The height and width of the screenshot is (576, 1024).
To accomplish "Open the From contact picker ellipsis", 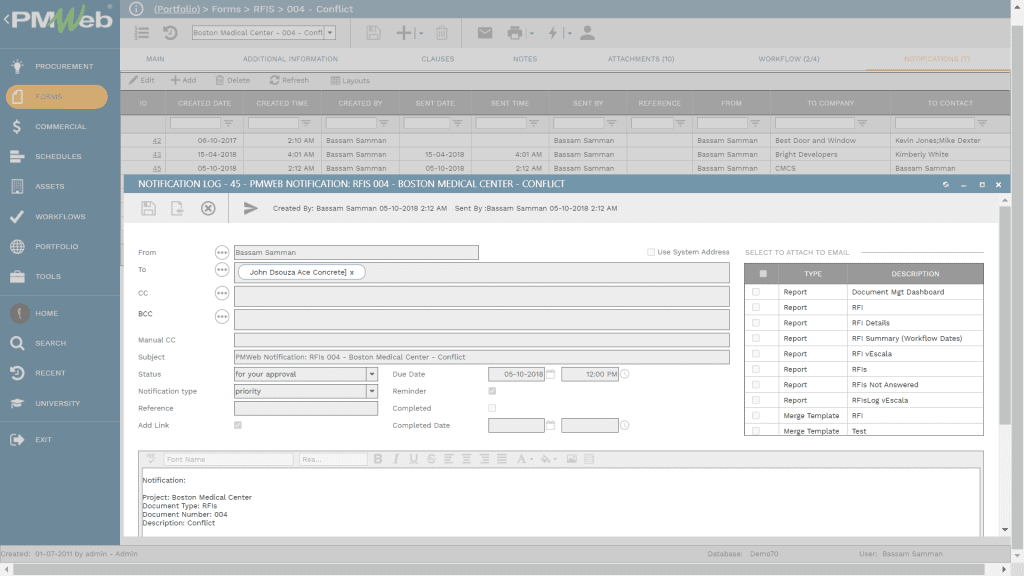I will (x=222, y=253).
